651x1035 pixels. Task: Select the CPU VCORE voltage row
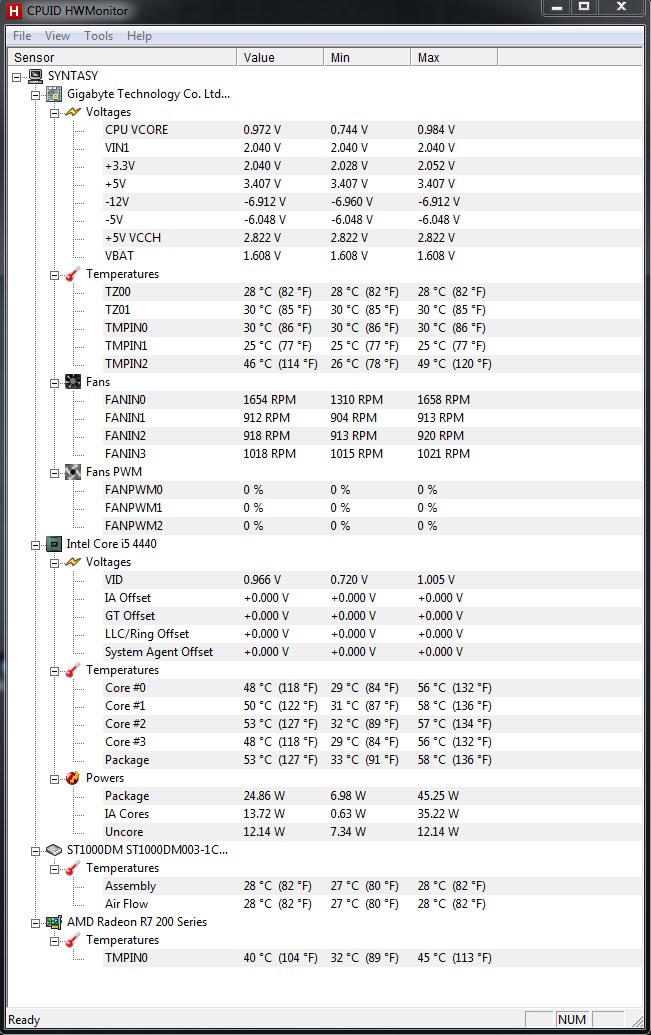coord(136,130)
